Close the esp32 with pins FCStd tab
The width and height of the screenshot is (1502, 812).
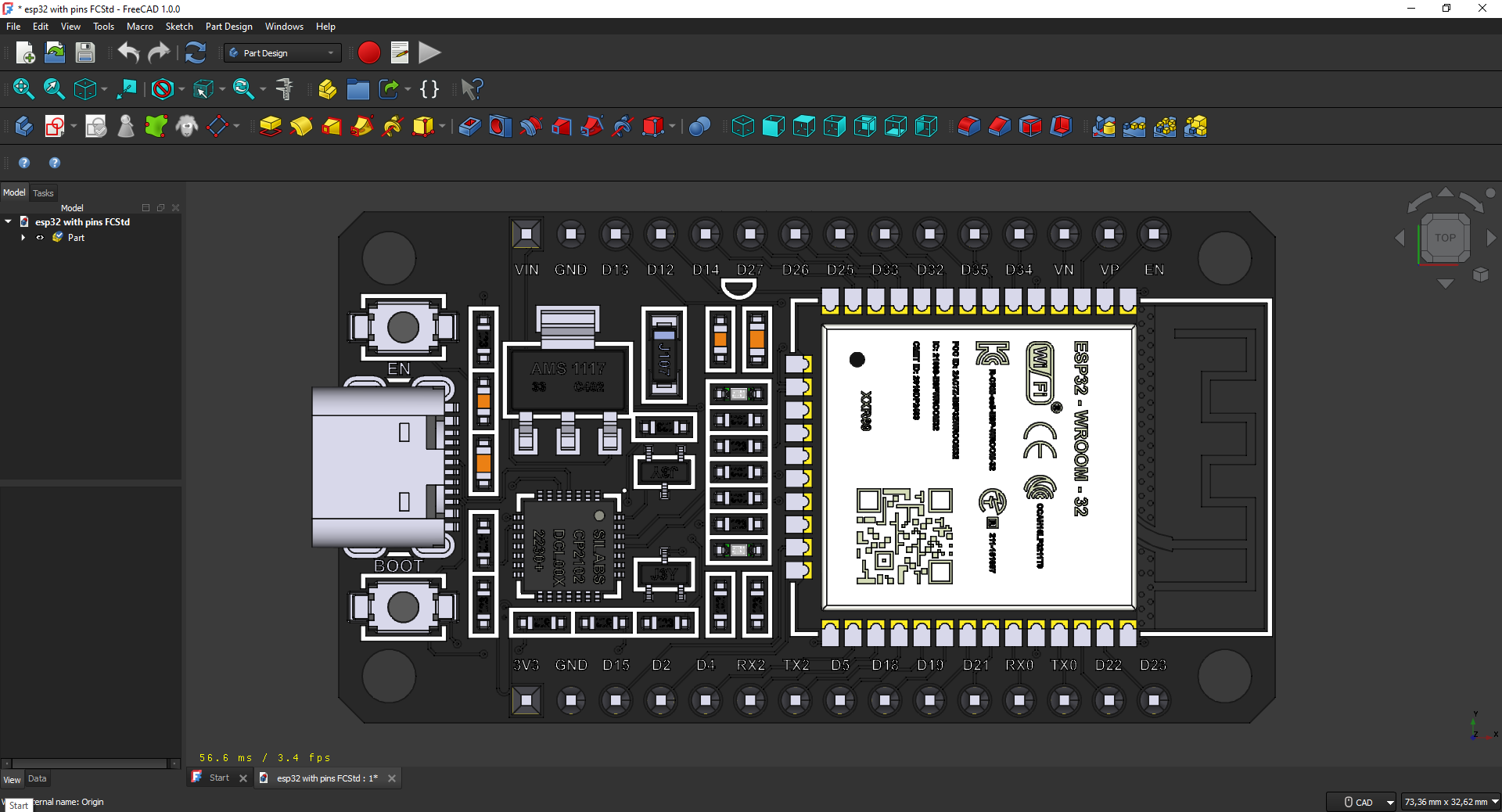(x=392, y=778)
